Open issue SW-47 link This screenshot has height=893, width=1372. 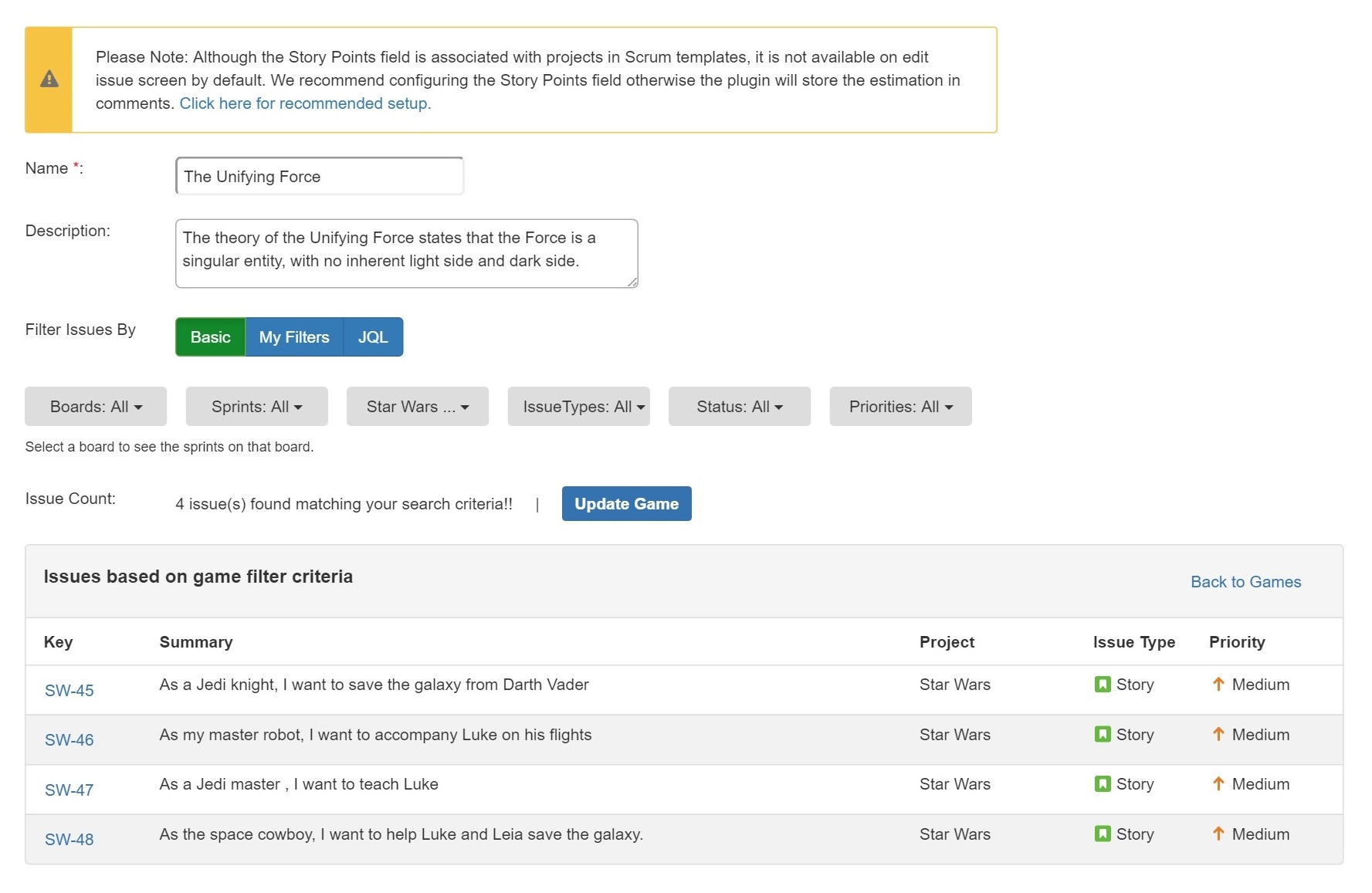coord(69,790)
